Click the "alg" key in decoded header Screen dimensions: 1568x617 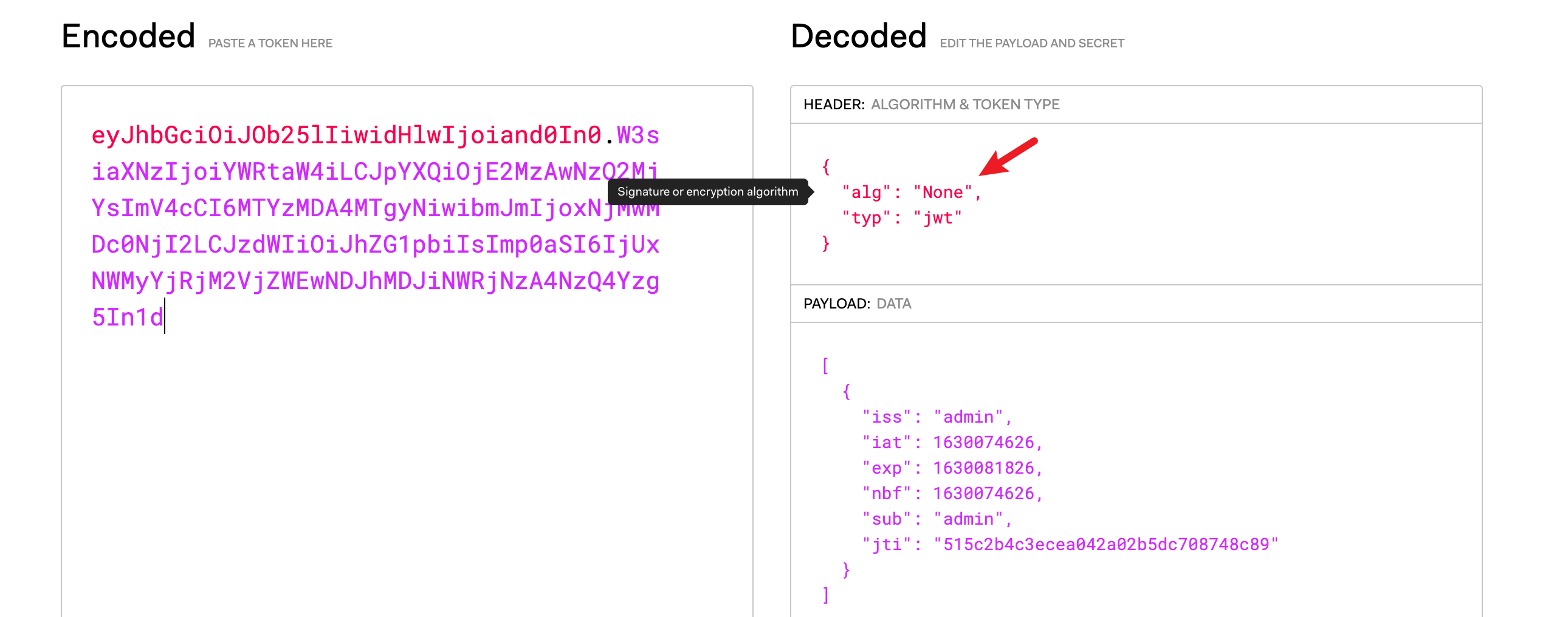point(866,193)
